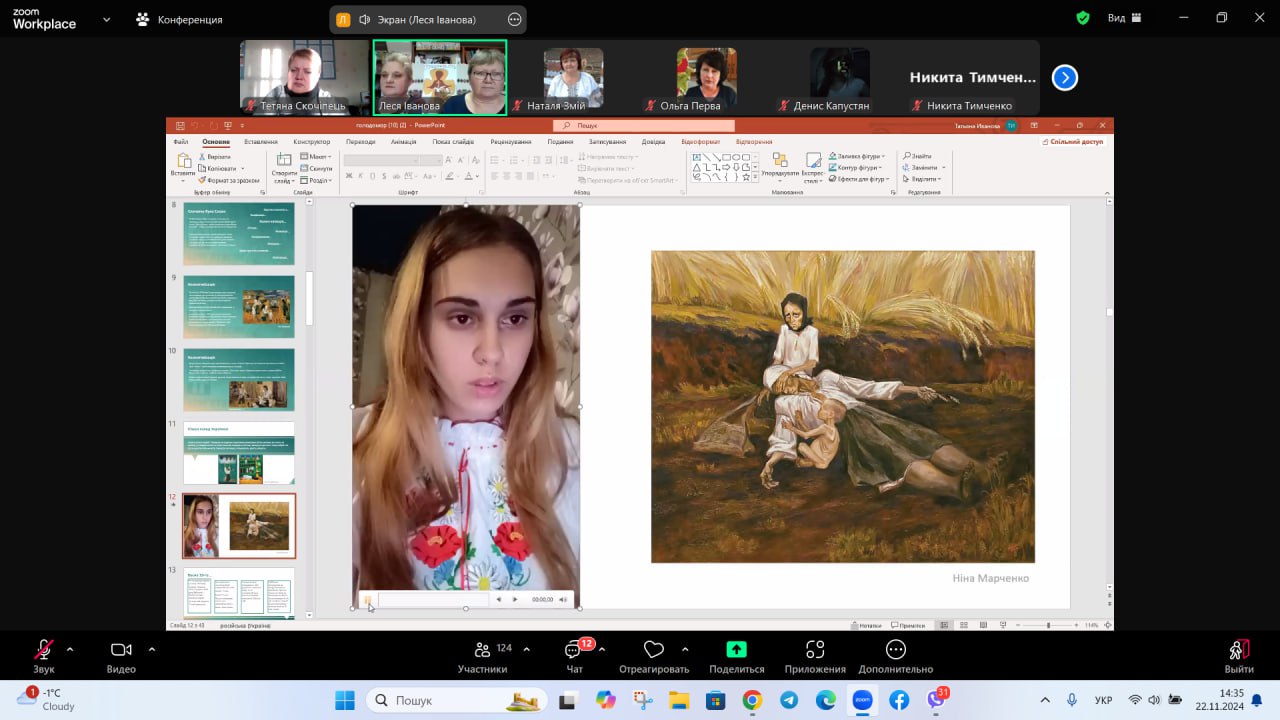The image size is (1280, 720).
Task: Adjust the PowerPoint zoom slider
Action: pos(1049,625)
